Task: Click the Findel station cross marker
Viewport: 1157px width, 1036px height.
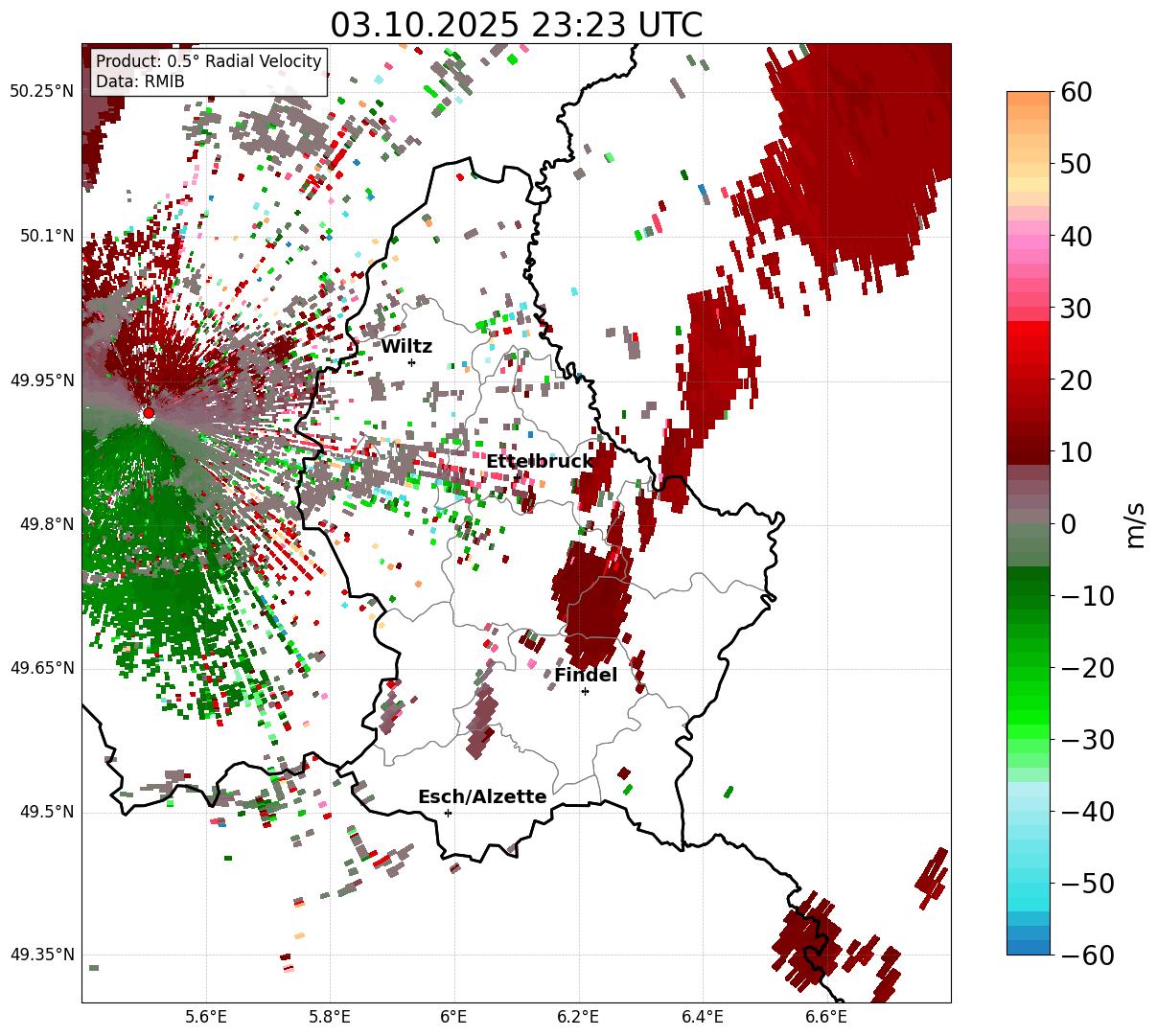Action: click(x=585, y=691)
